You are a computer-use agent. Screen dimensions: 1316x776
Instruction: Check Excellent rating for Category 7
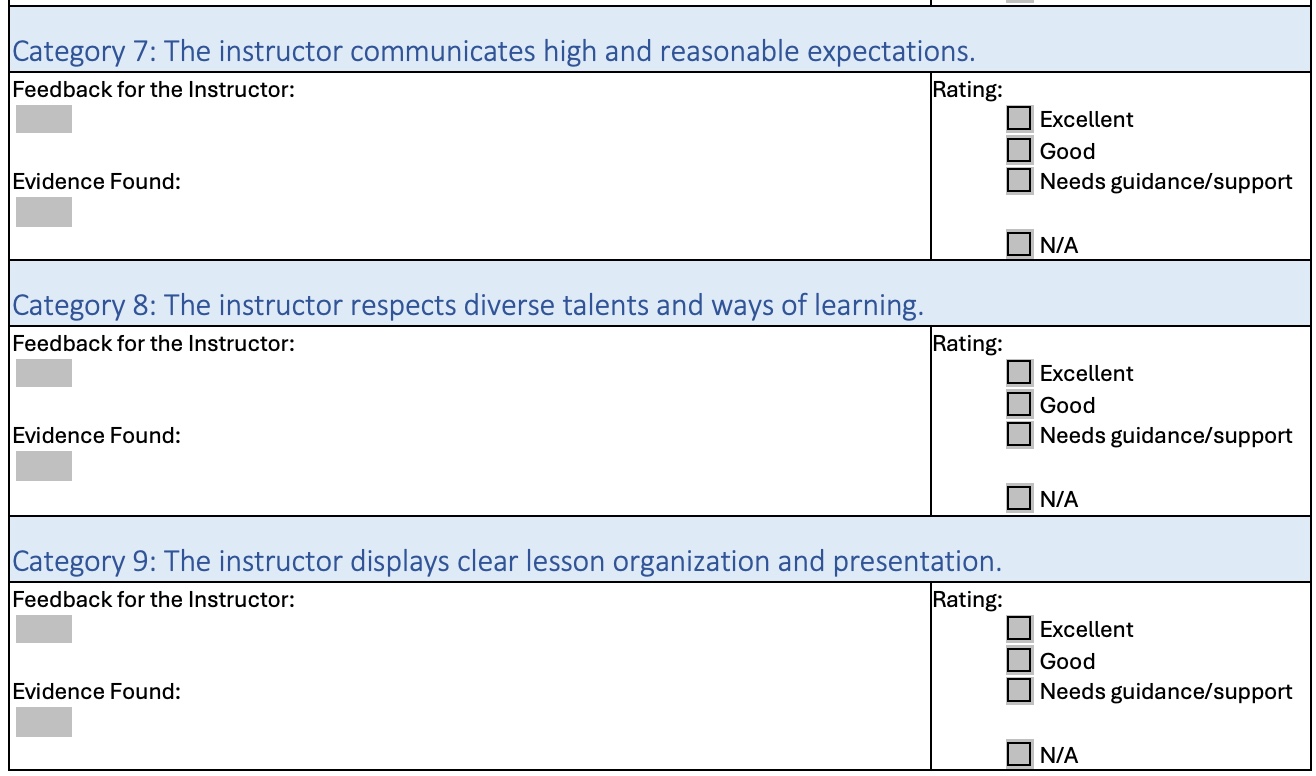(x=1019, y=119)
